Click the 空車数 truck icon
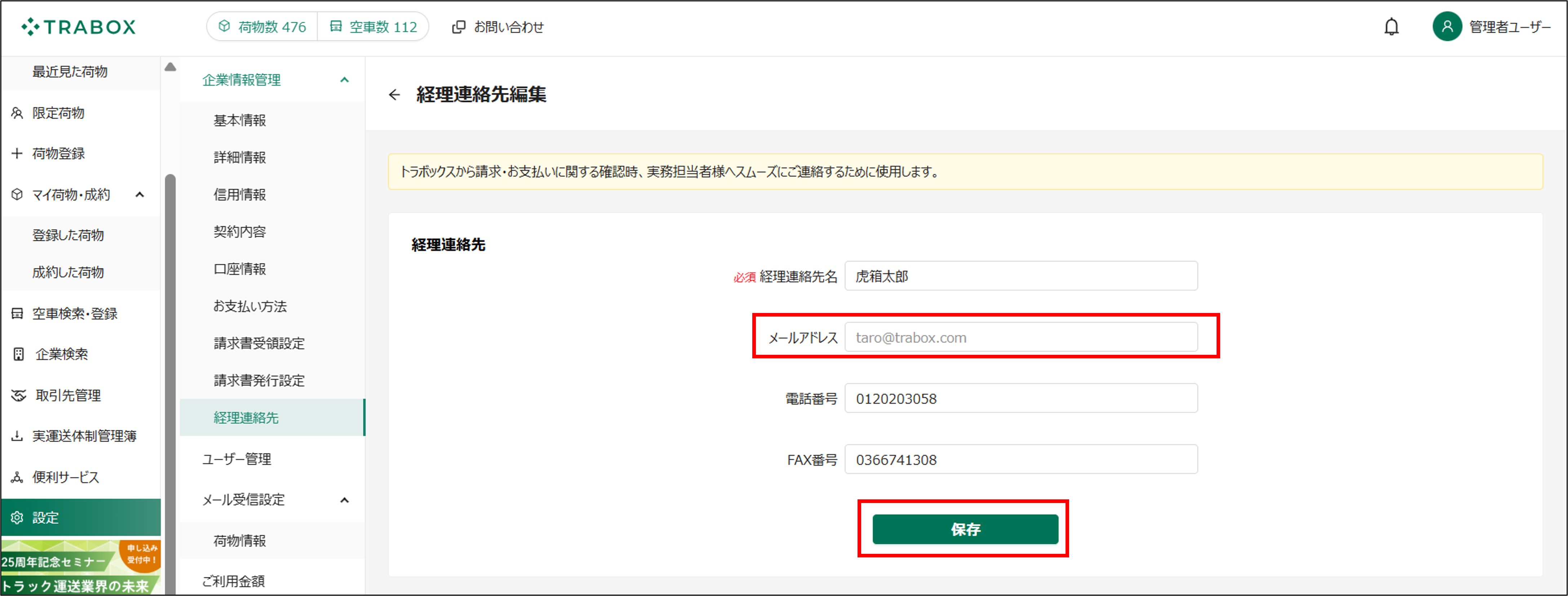1568x596 pixels. click(x=336, y=26)
